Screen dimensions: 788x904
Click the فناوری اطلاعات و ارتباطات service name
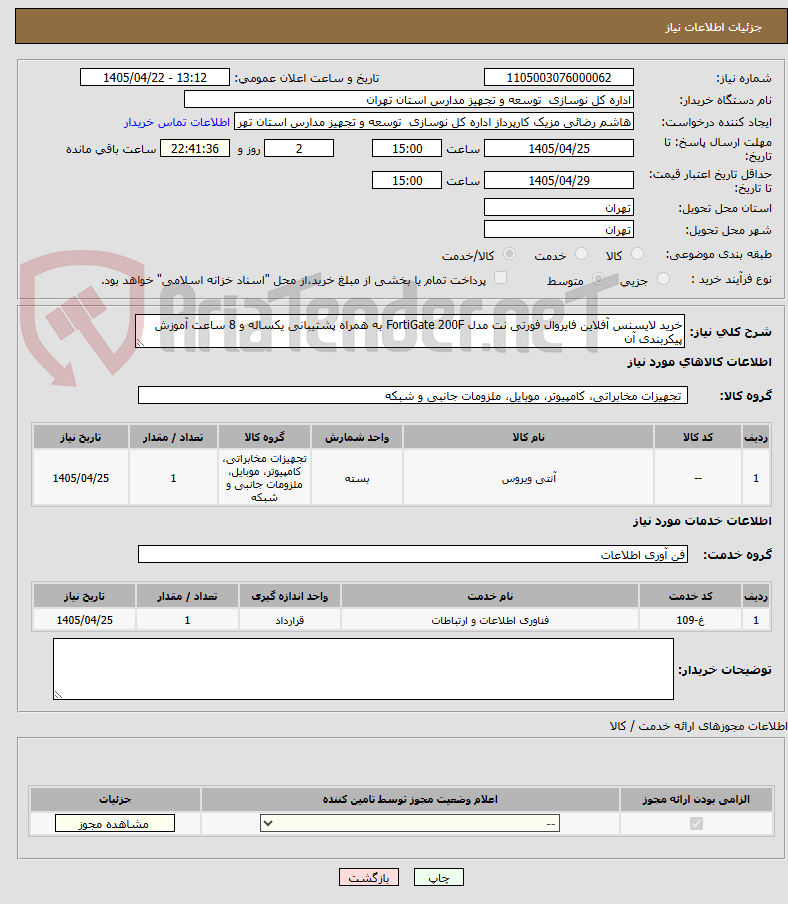click(x=490, y=620)
